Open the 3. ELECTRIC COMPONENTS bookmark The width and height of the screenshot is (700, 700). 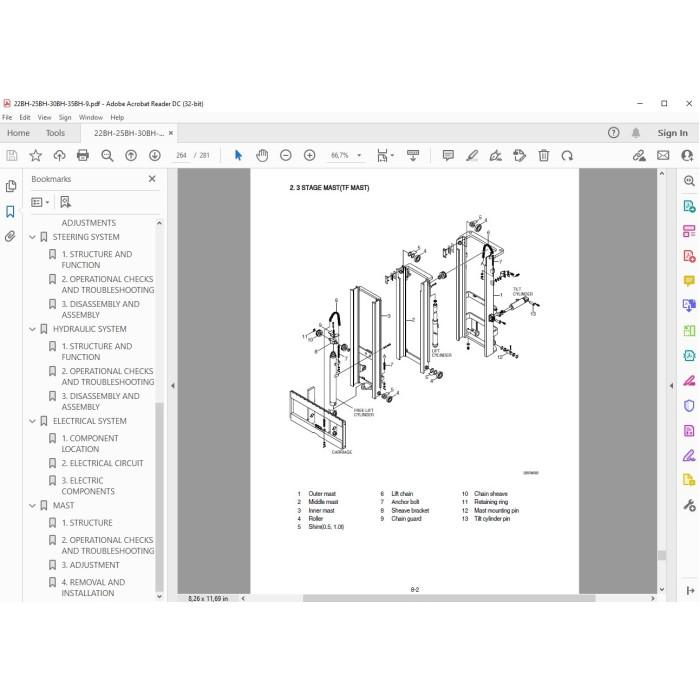88,486
